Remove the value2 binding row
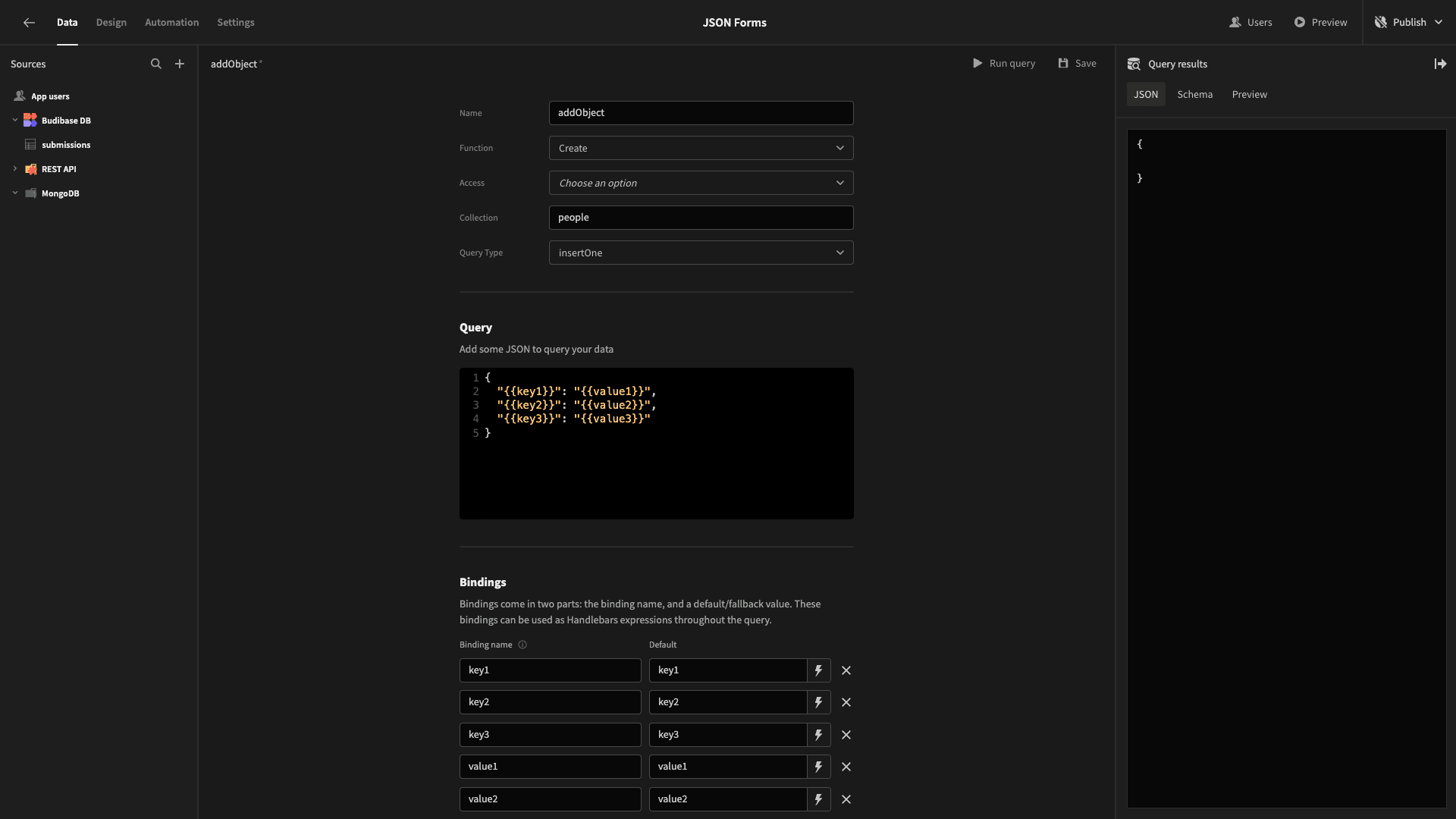This screenshot has width=1456, height=819. click(x=846, y=799)
